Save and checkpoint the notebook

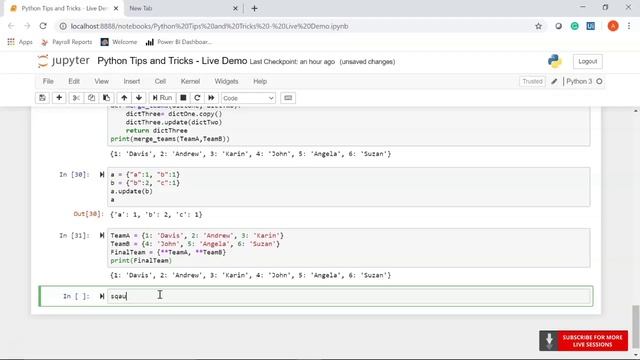(42, 98)
